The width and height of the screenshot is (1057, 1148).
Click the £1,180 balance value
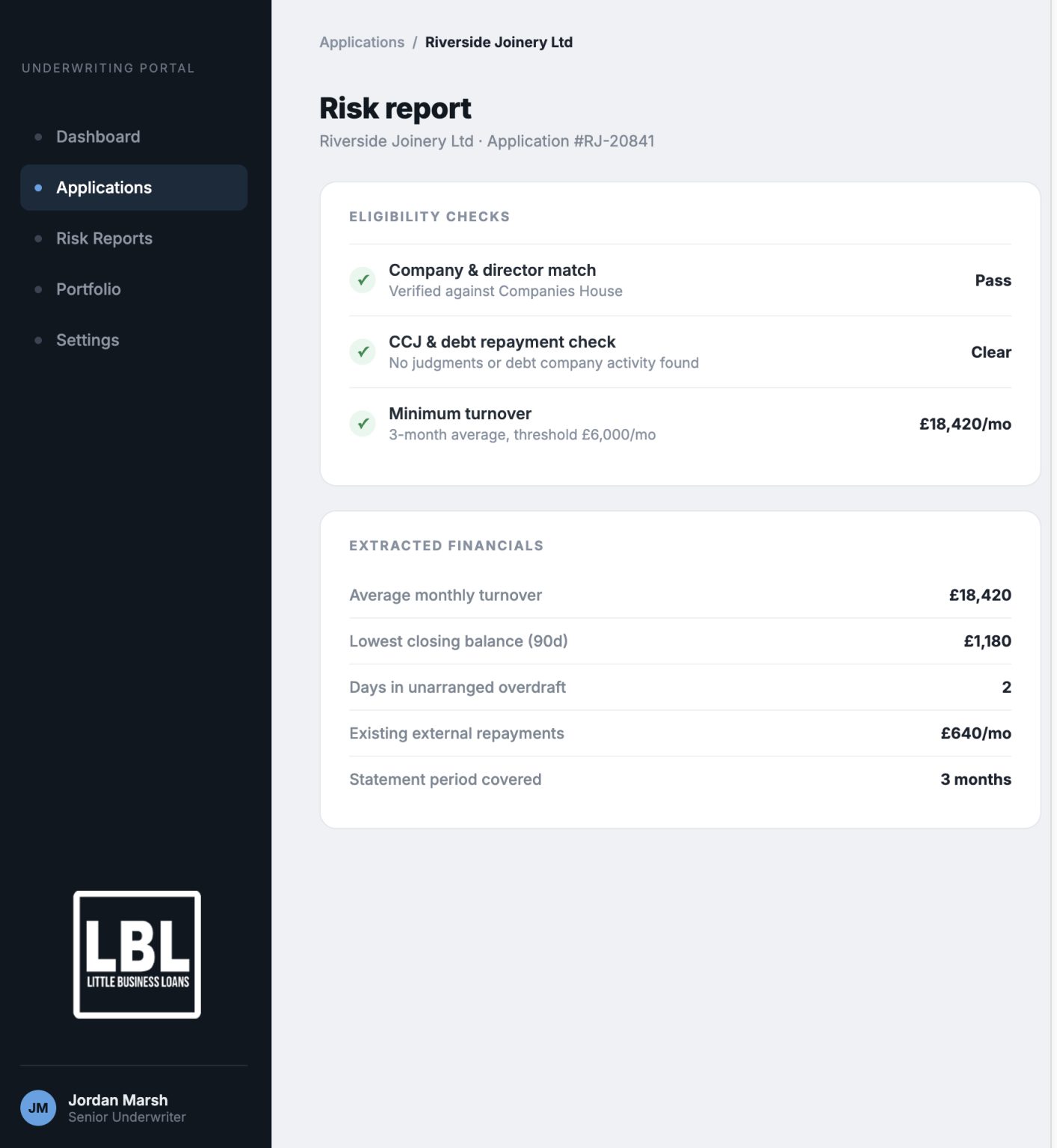point(987,641)
